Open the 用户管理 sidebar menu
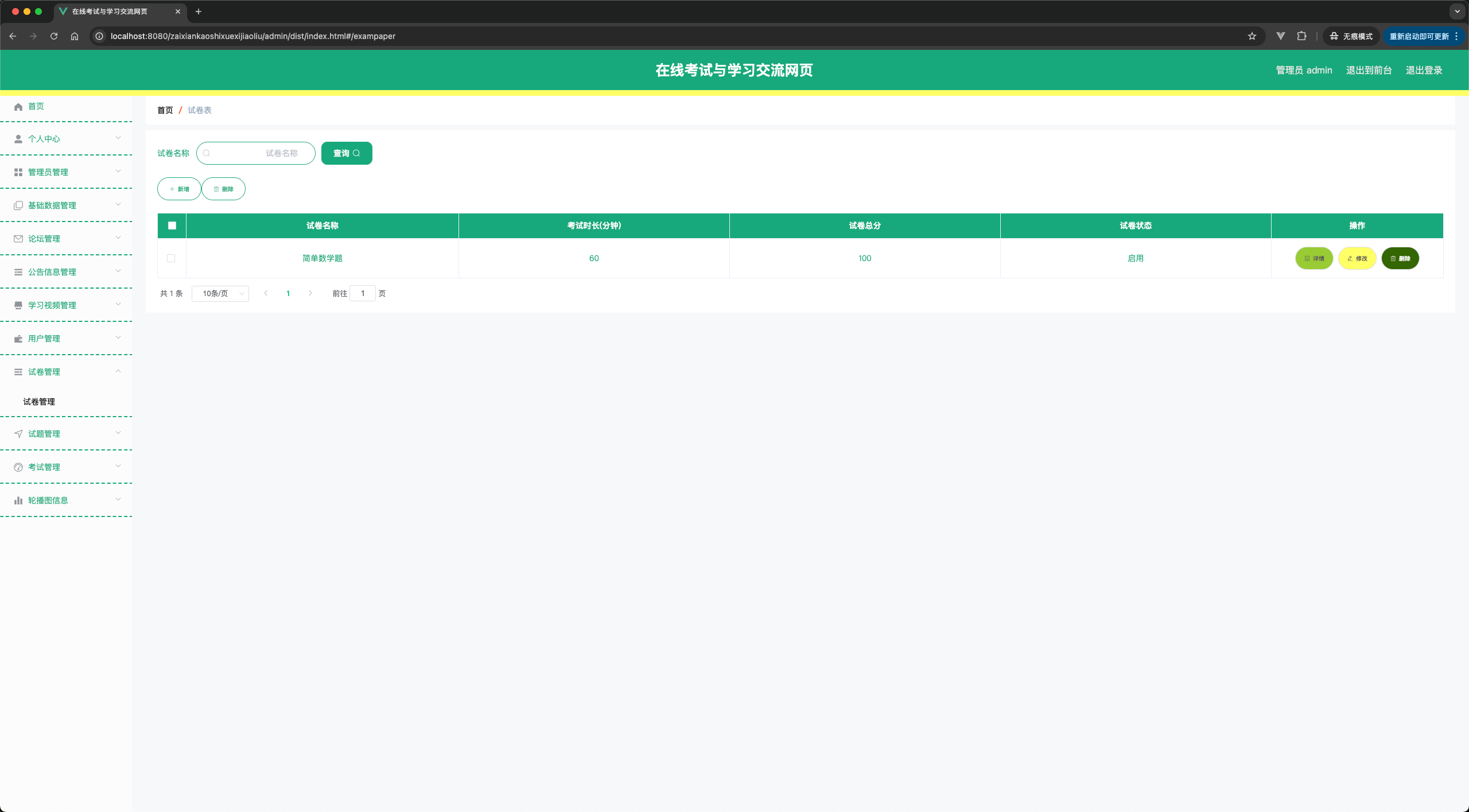1469x812 pixels. click(x=66, y=339)
